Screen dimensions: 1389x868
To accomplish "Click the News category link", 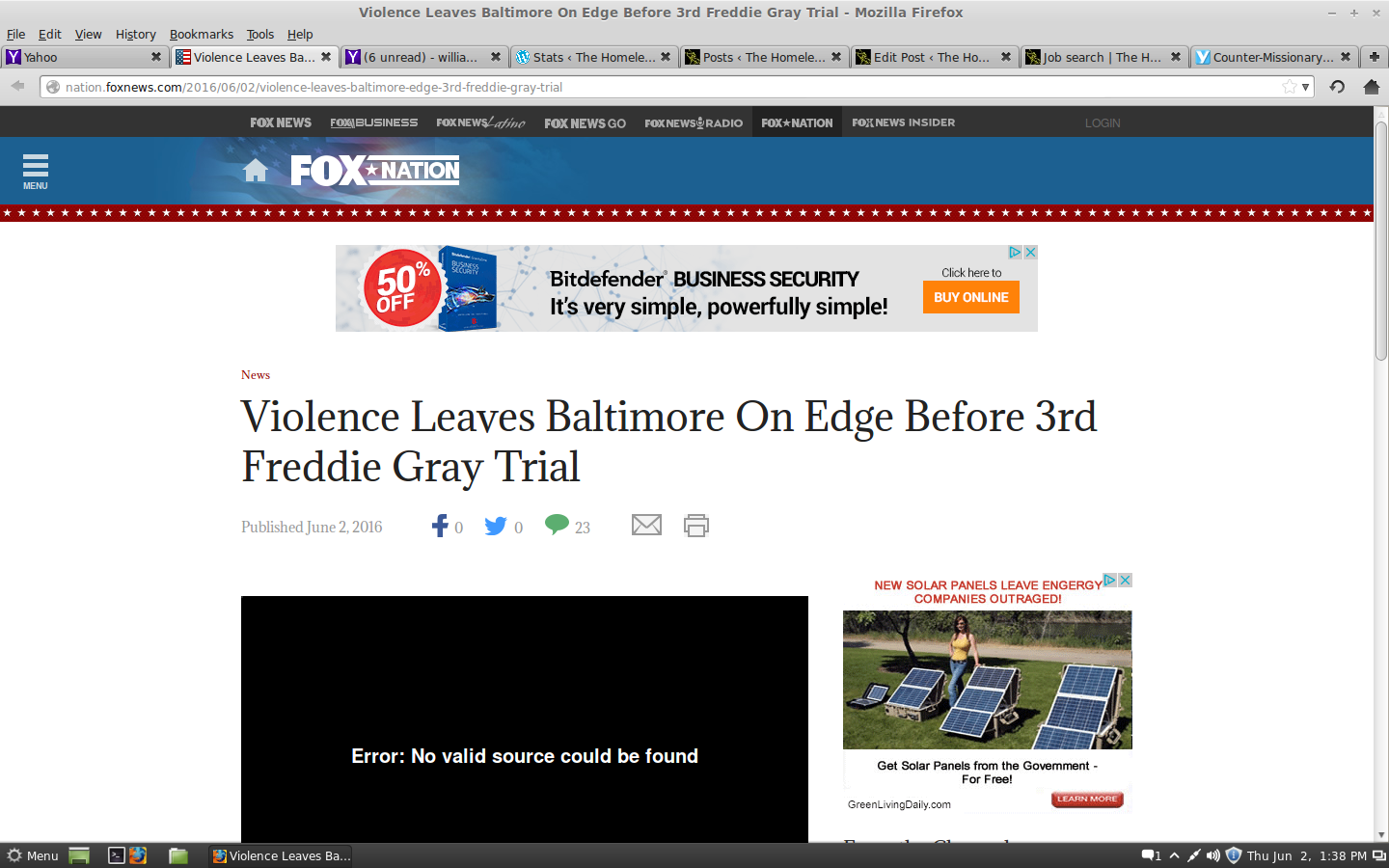I will (x=256, y=375).
